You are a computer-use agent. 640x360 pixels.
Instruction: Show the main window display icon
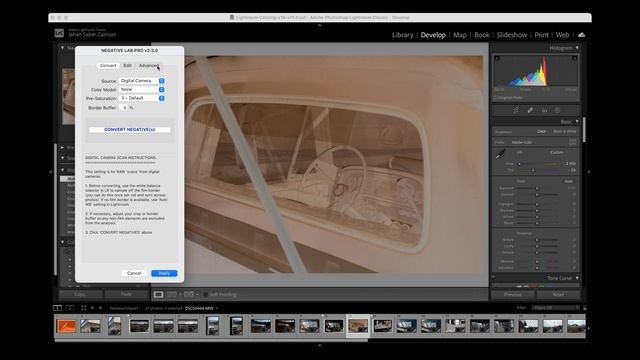pyautogui.click(x=58, y=308)
